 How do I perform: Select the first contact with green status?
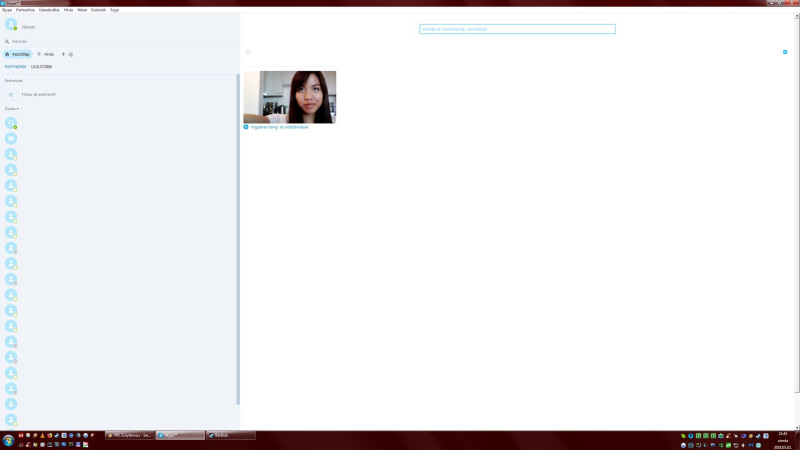point(11,123)
